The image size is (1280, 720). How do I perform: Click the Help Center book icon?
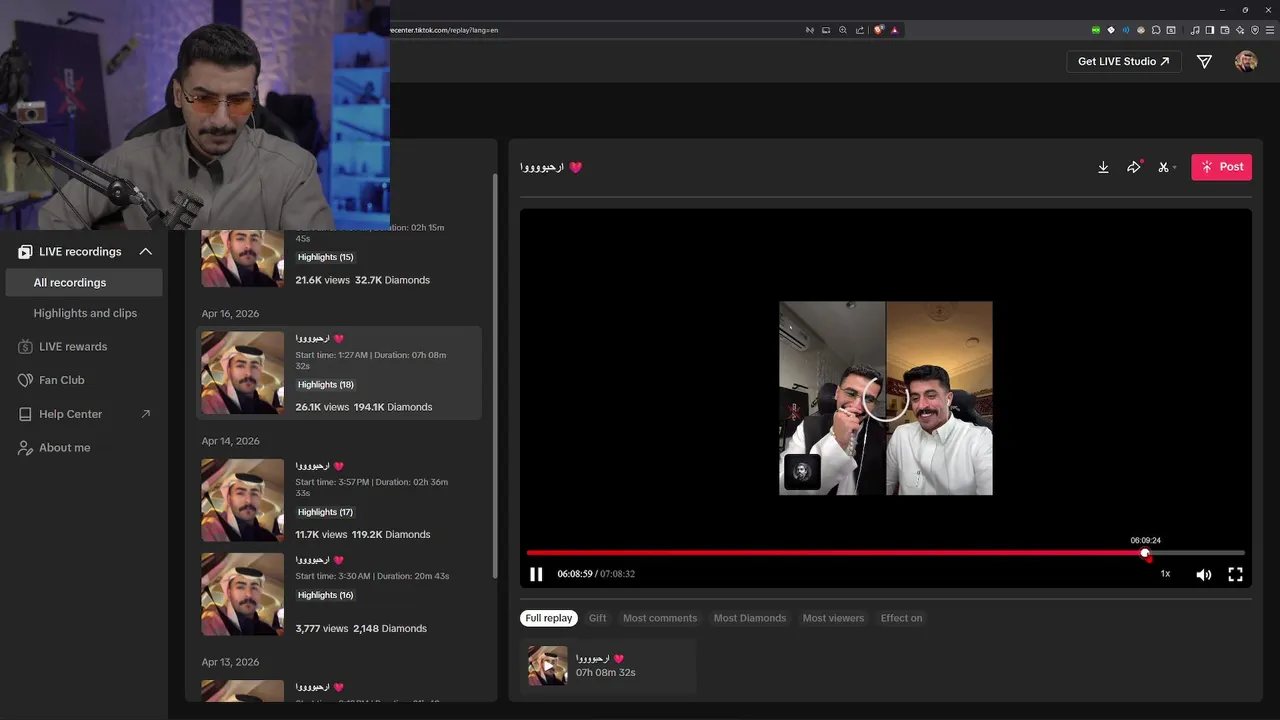tap(25, 414)
